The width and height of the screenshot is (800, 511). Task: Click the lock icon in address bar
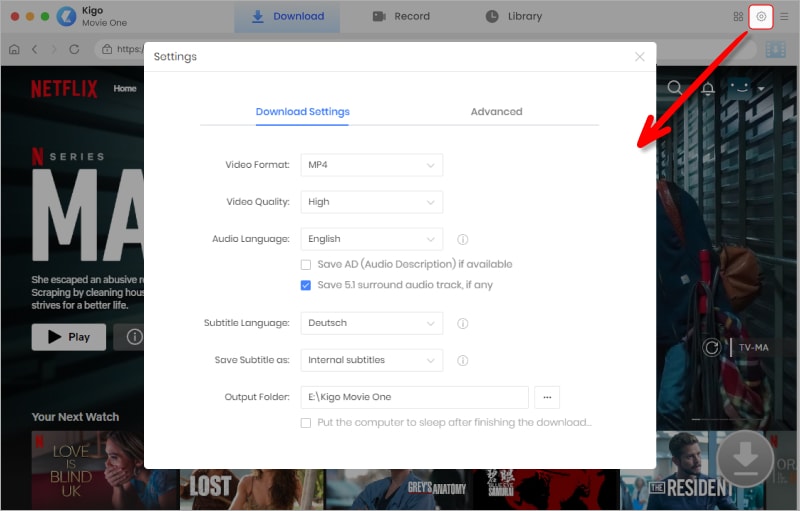click(x=107, y=49)
